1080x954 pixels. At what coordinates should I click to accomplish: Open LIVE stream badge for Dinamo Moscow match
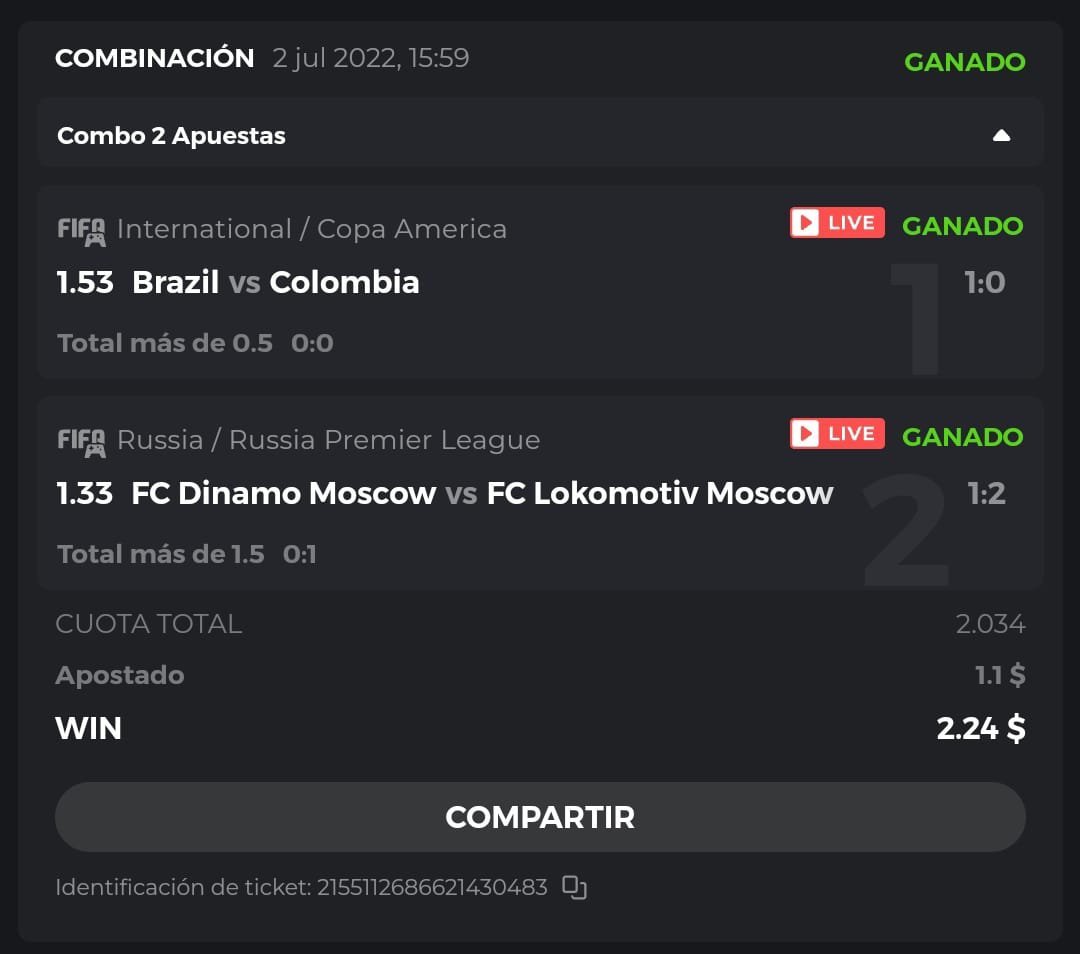[837, 434]
